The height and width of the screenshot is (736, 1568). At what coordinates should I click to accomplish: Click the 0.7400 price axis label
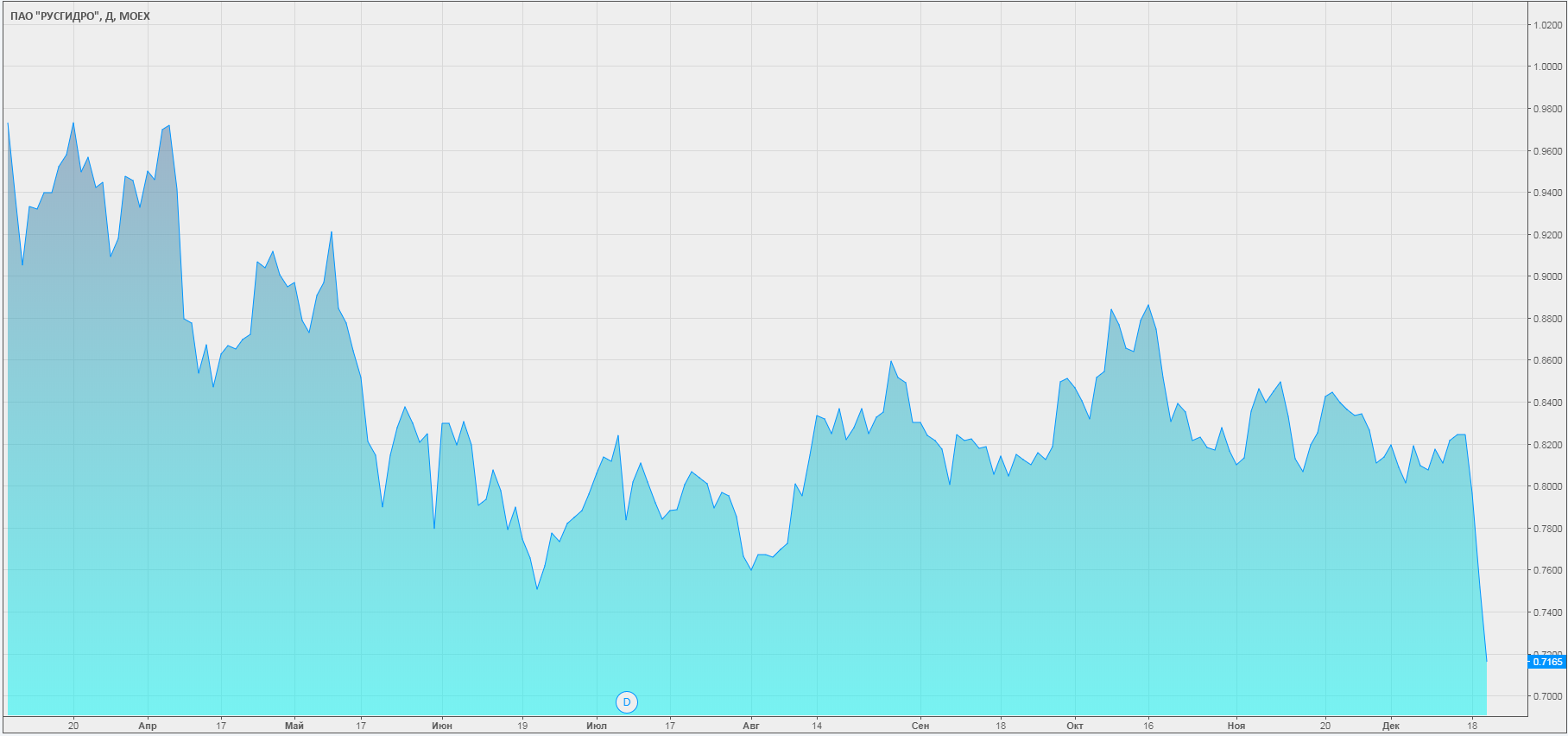[1547, 612]
